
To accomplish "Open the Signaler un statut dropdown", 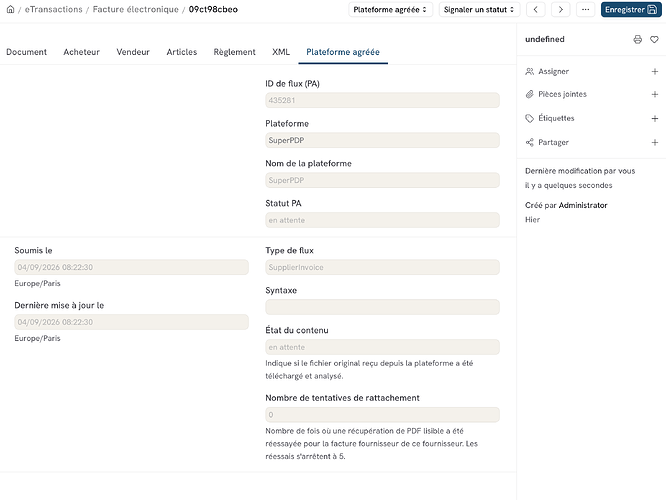I will (x=479, y=9).
